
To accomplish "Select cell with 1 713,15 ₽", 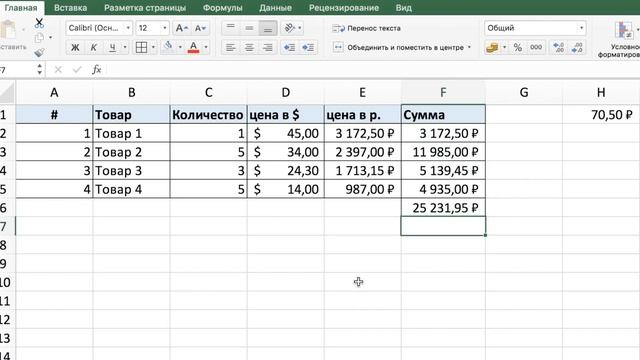I will (362, 171).
